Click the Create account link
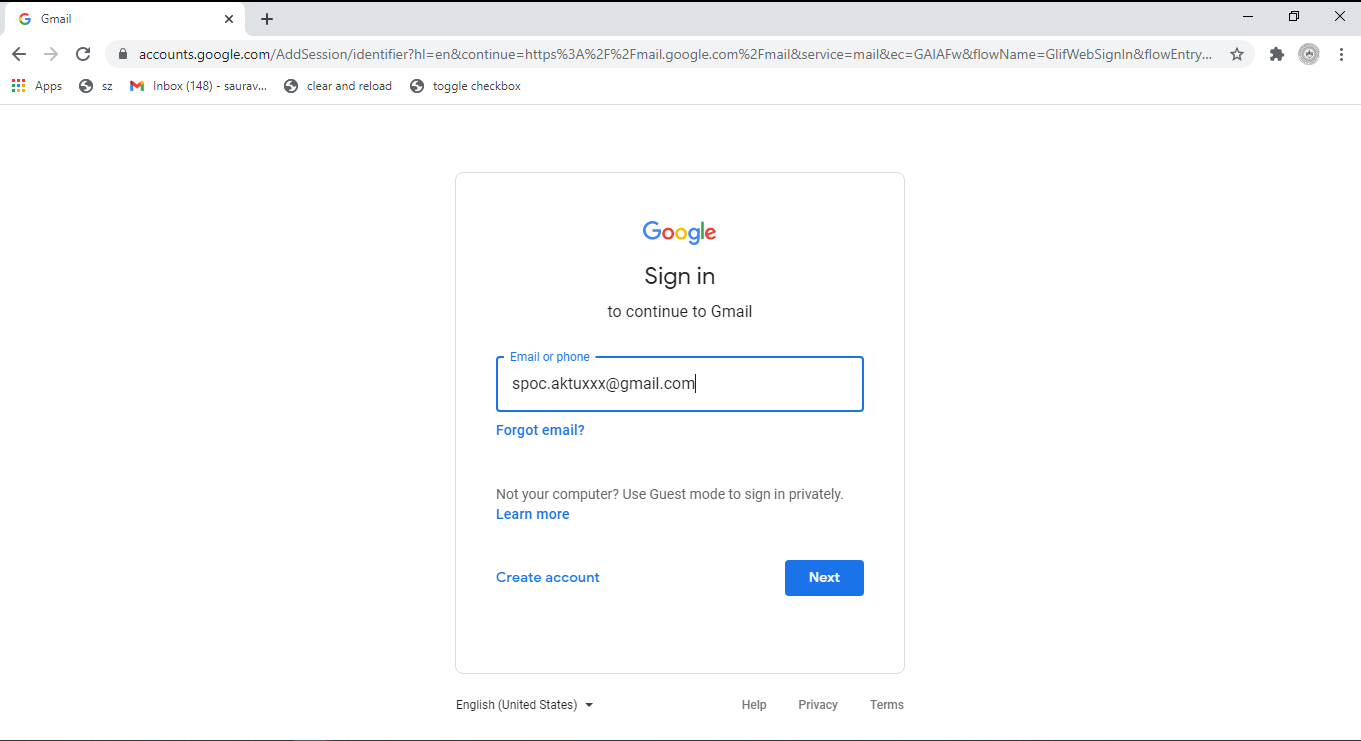This screenshot has height=741, width=1361. [548, 577]
